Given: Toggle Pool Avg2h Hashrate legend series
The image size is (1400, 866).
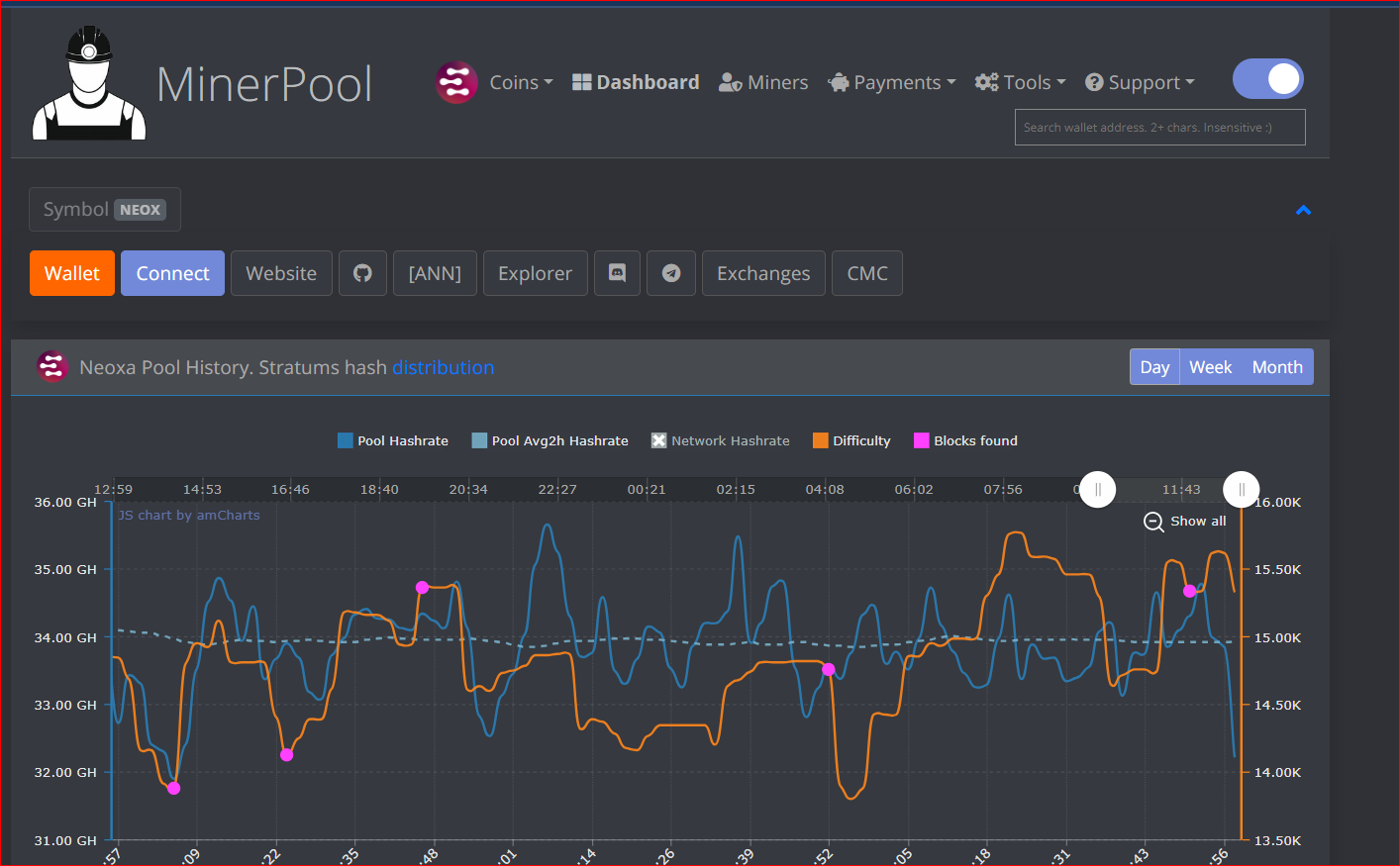Looking at the screenshot, I should [x=550, y=440].
